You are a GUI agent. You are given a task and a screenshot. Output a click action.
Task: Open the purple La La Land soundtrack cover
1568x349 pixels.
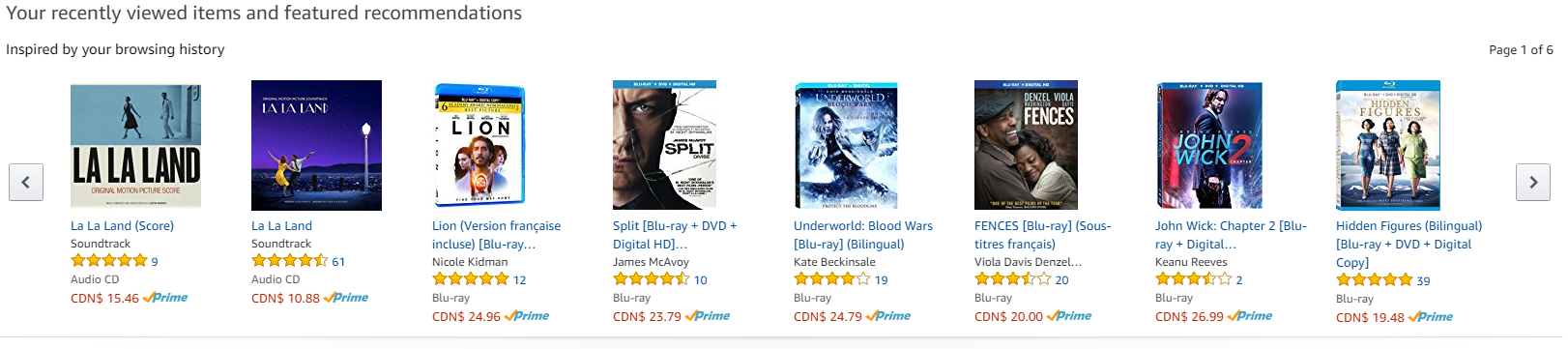pyautogui.click(x=316, y=146)
